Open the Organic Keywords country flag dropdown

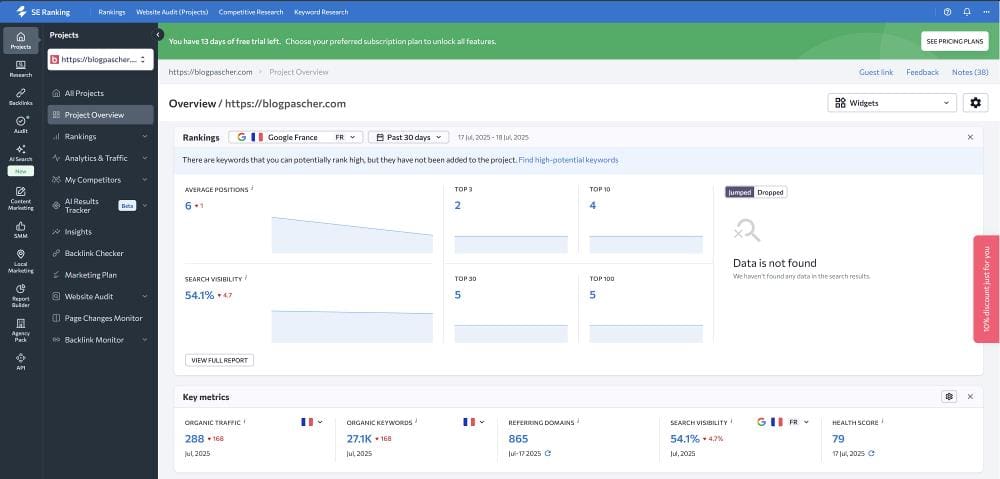click(474, 422)
